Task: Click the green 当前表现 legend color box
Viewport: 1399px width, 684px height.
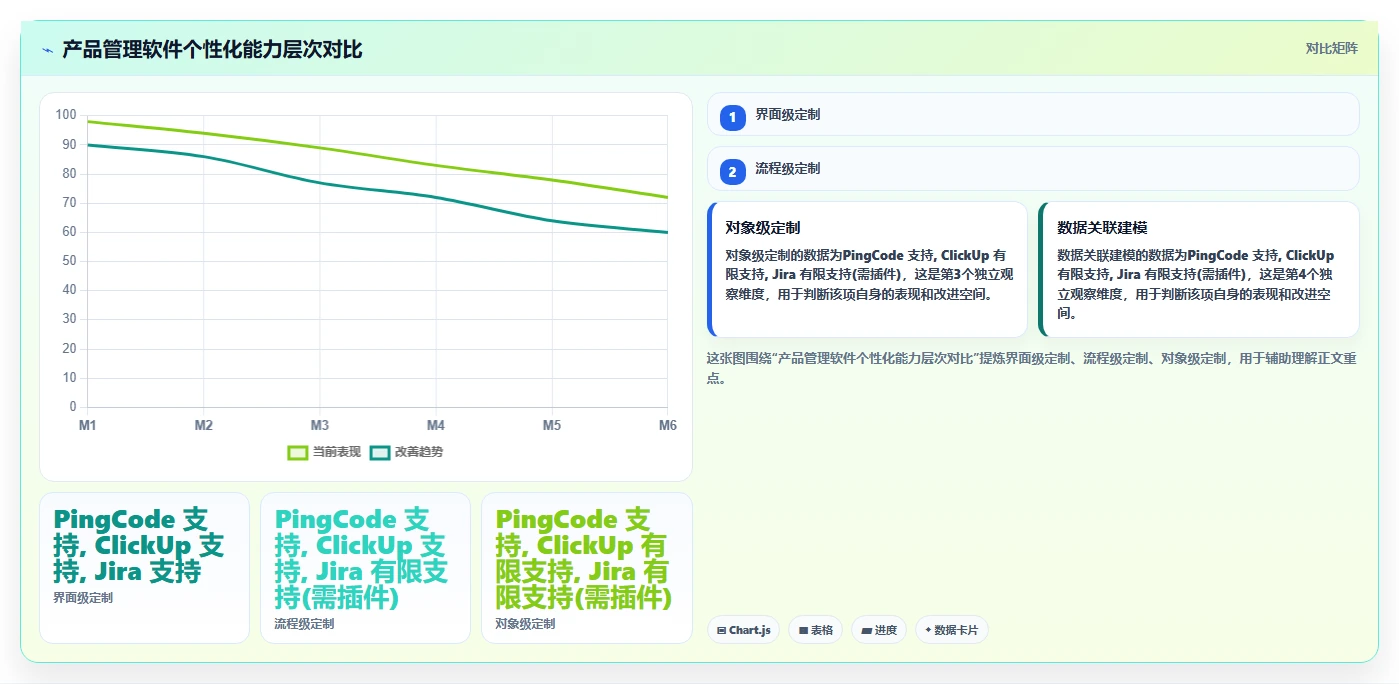Action: tap(297, 452)
